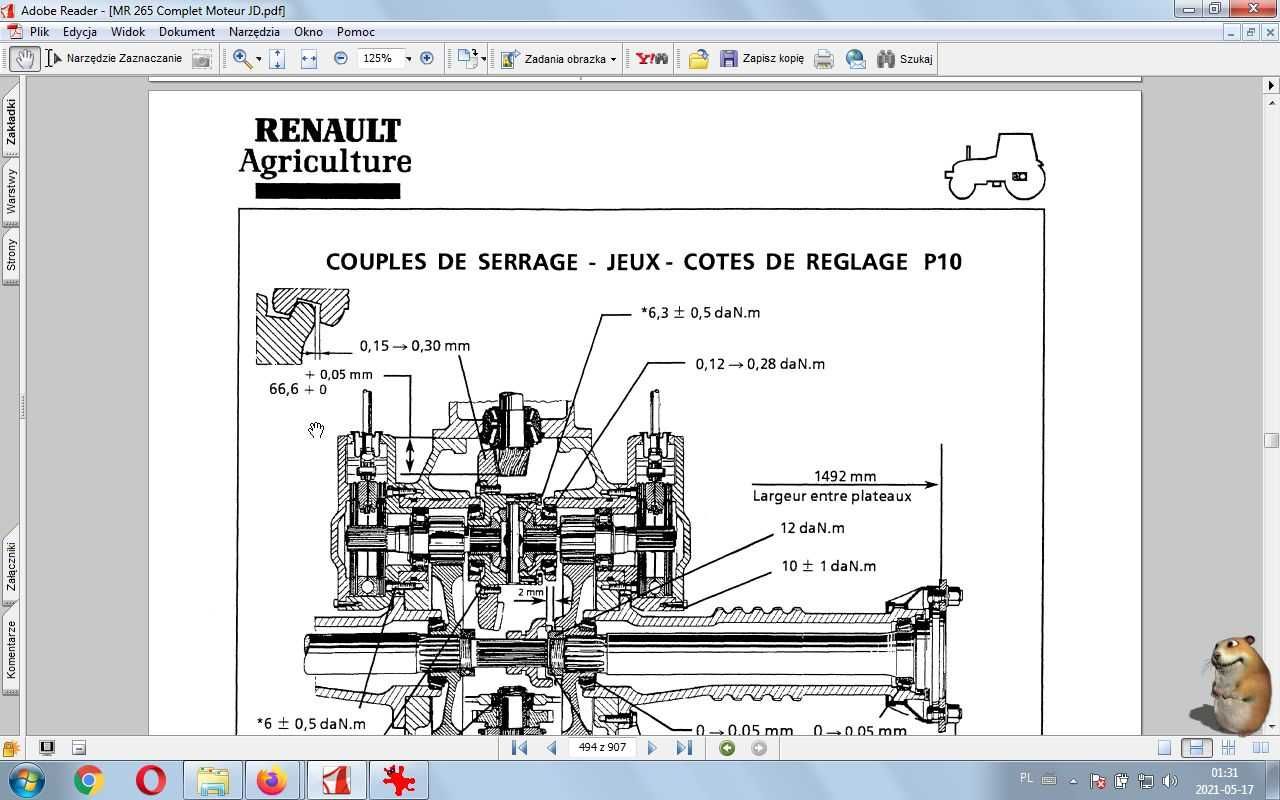Fit page width to window
Viewport: 1280px width, 800px height.
point(308,59)
